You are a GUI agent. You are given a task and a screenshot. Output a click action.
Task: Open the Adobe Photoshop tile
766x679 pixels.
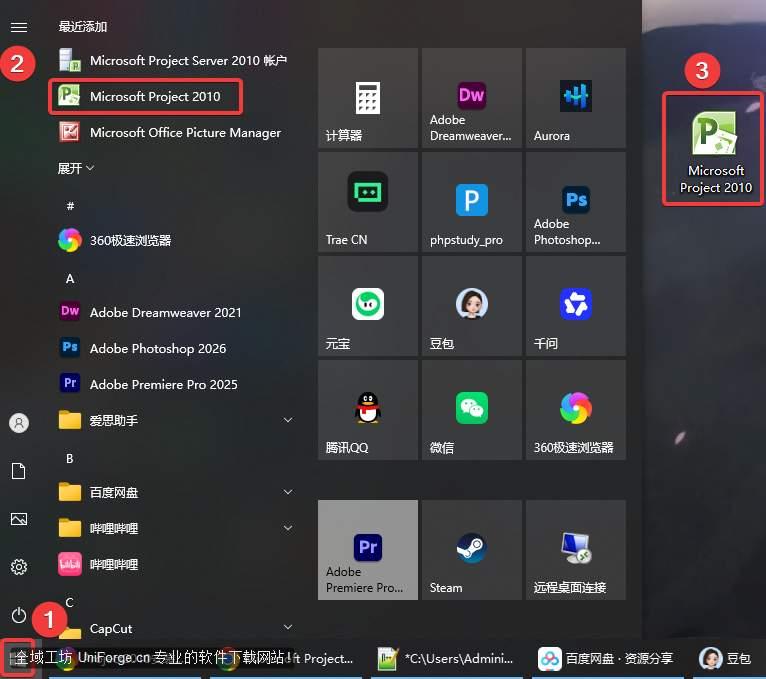pyautogui.click(x=576, y=202)
